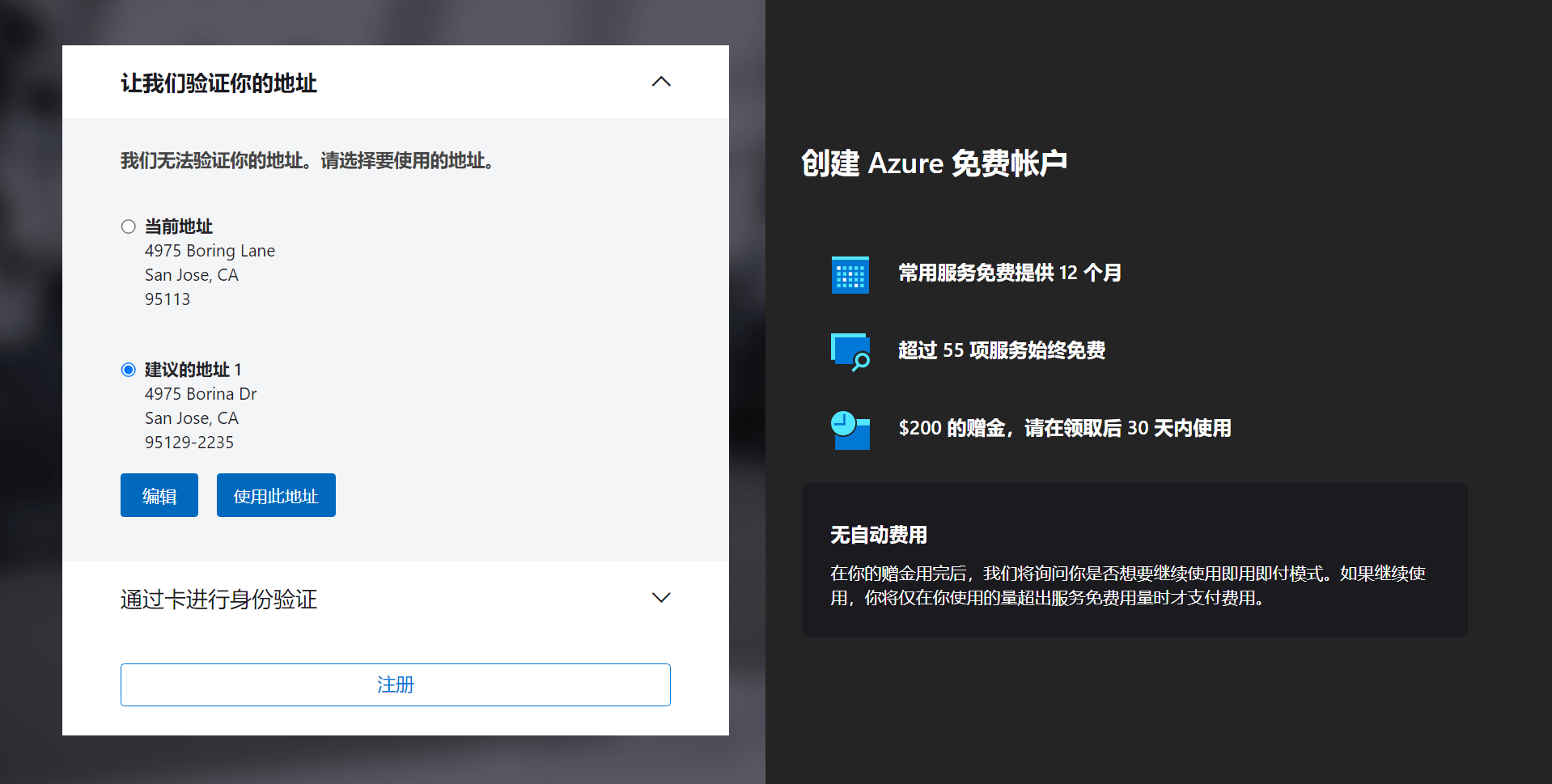Click the 4975 Borina Dr address line

201,394
